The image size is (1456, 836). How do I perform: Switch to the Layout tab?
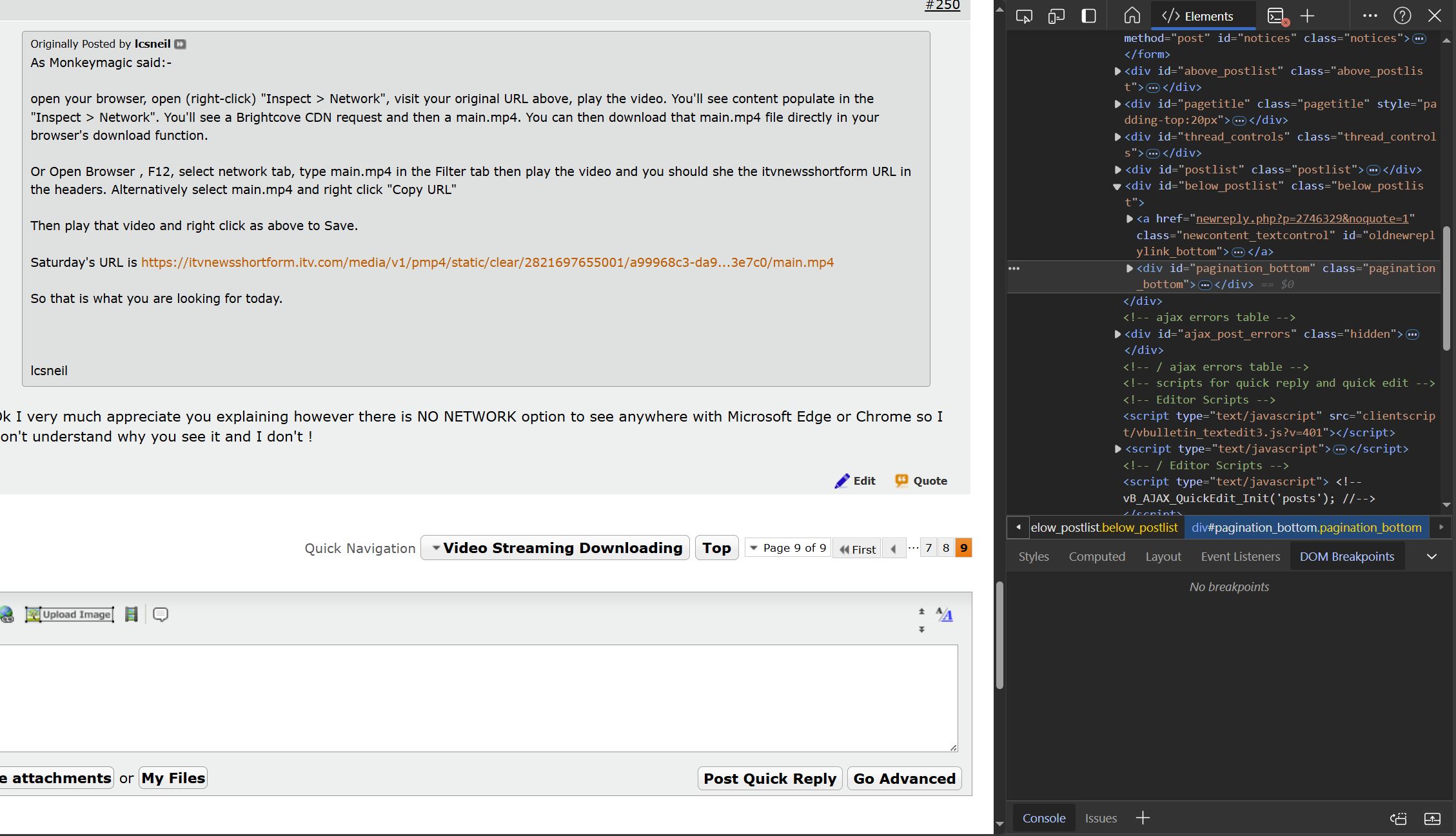tap(1163, 556)
